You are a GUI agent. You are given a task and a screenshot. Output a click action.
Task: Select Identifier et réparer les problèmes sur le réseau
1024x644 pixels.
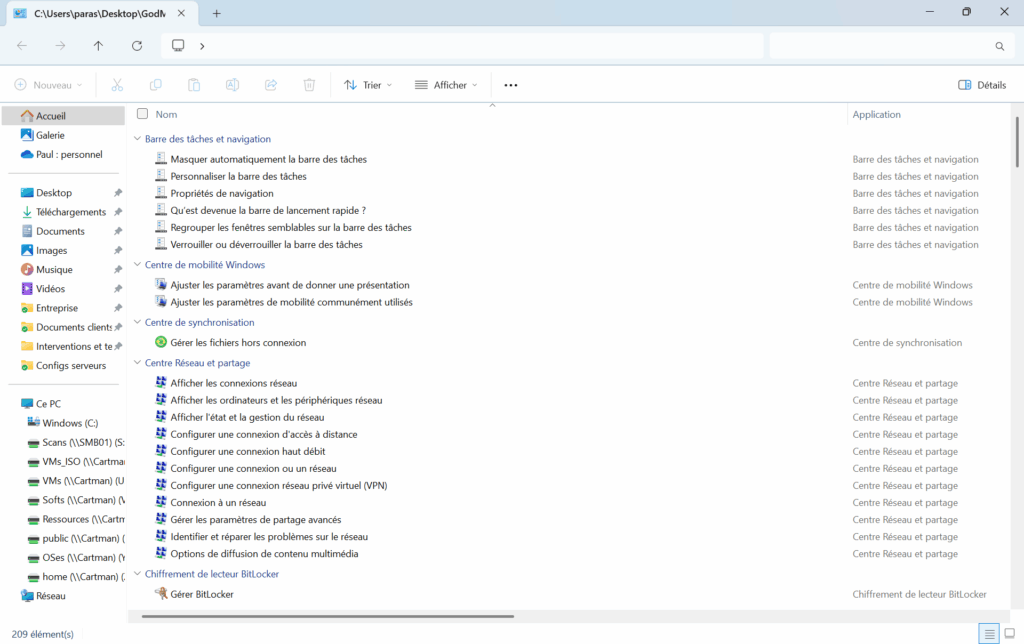(269, 536)
